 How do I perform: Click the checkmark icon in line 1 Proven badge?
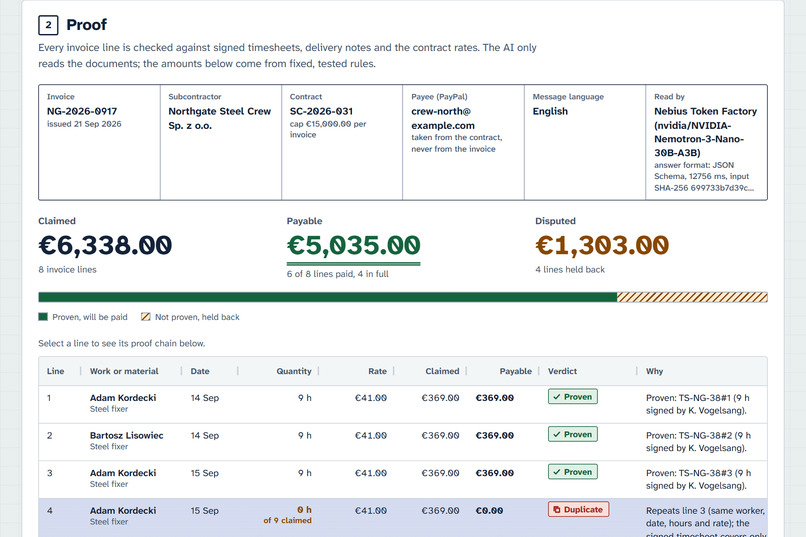coord(557,397)
